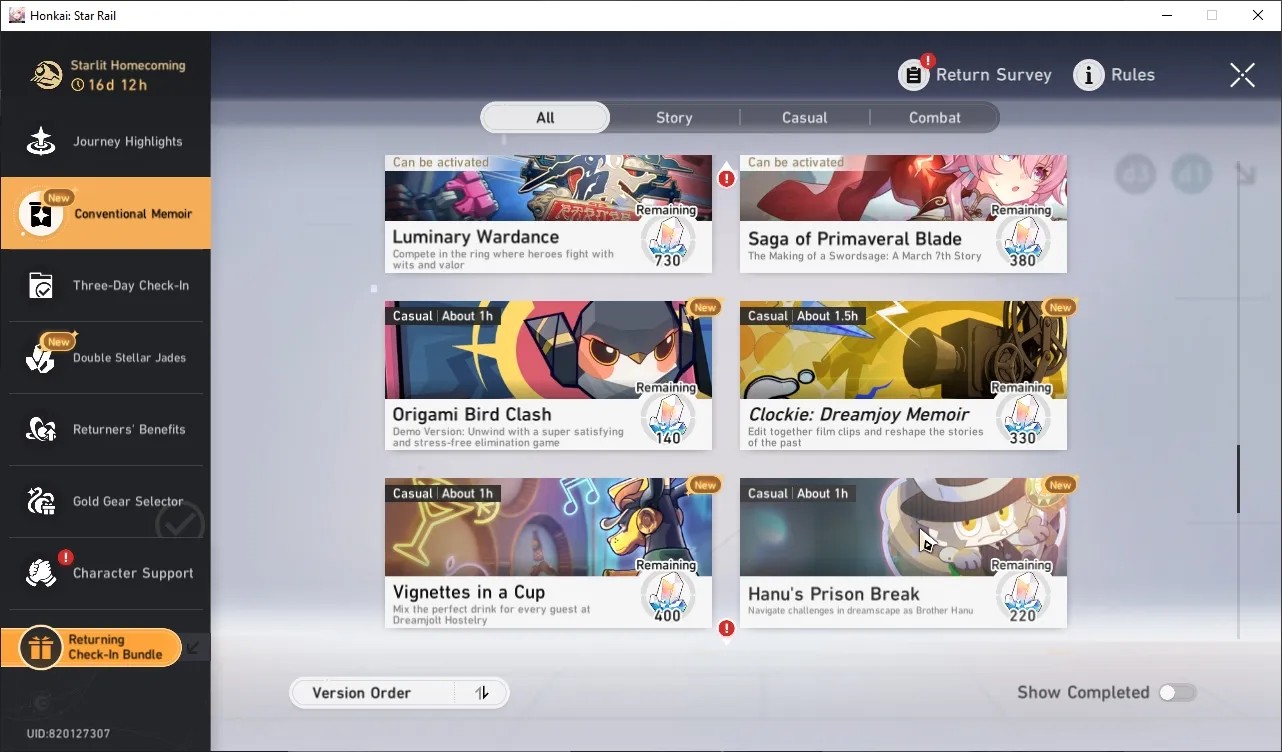This screenshot has width=1282, height=752.
Task: Click the Vignettes in a Cup title
Action: [469, 592]
